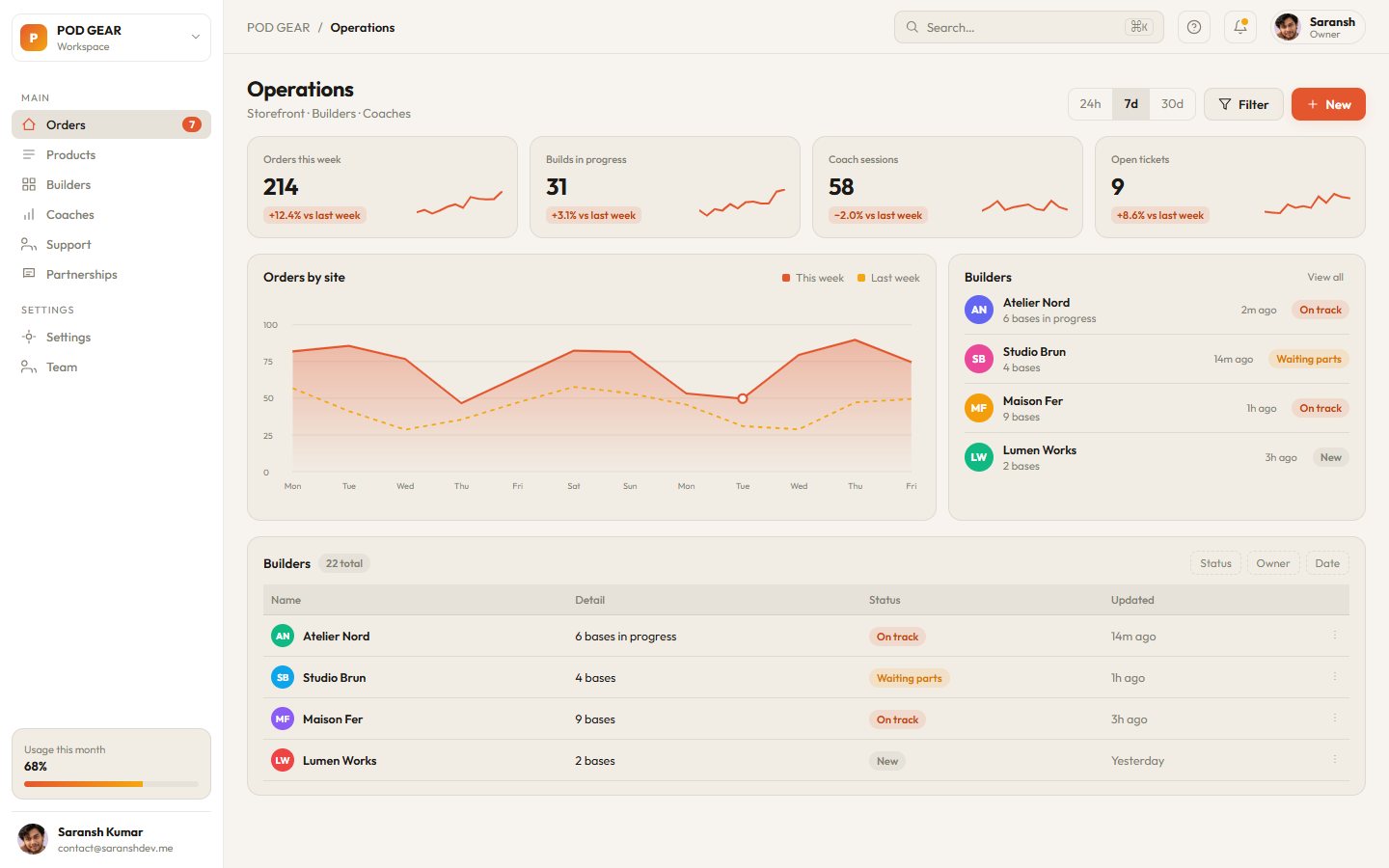The height and width of the screenshot is (868, 1389).
Task: Click the Builders grid icon in sidebar
Action: 29,184
